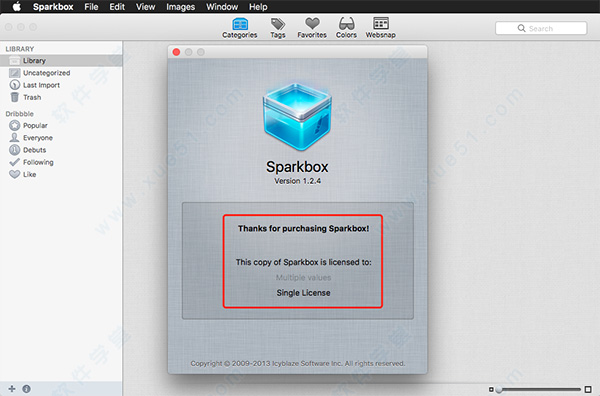Open the Uncategorized sidebar entry
This screenshot has width=600, height=396.
61,73
